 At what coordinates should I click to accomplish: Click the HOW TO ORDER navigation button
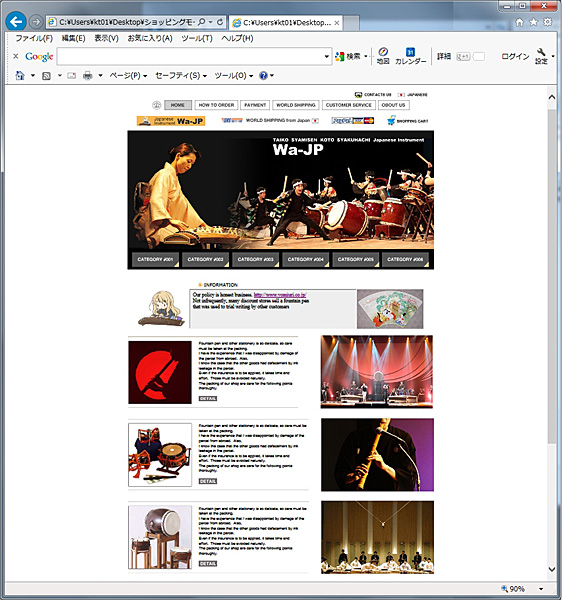coord(216,105)
